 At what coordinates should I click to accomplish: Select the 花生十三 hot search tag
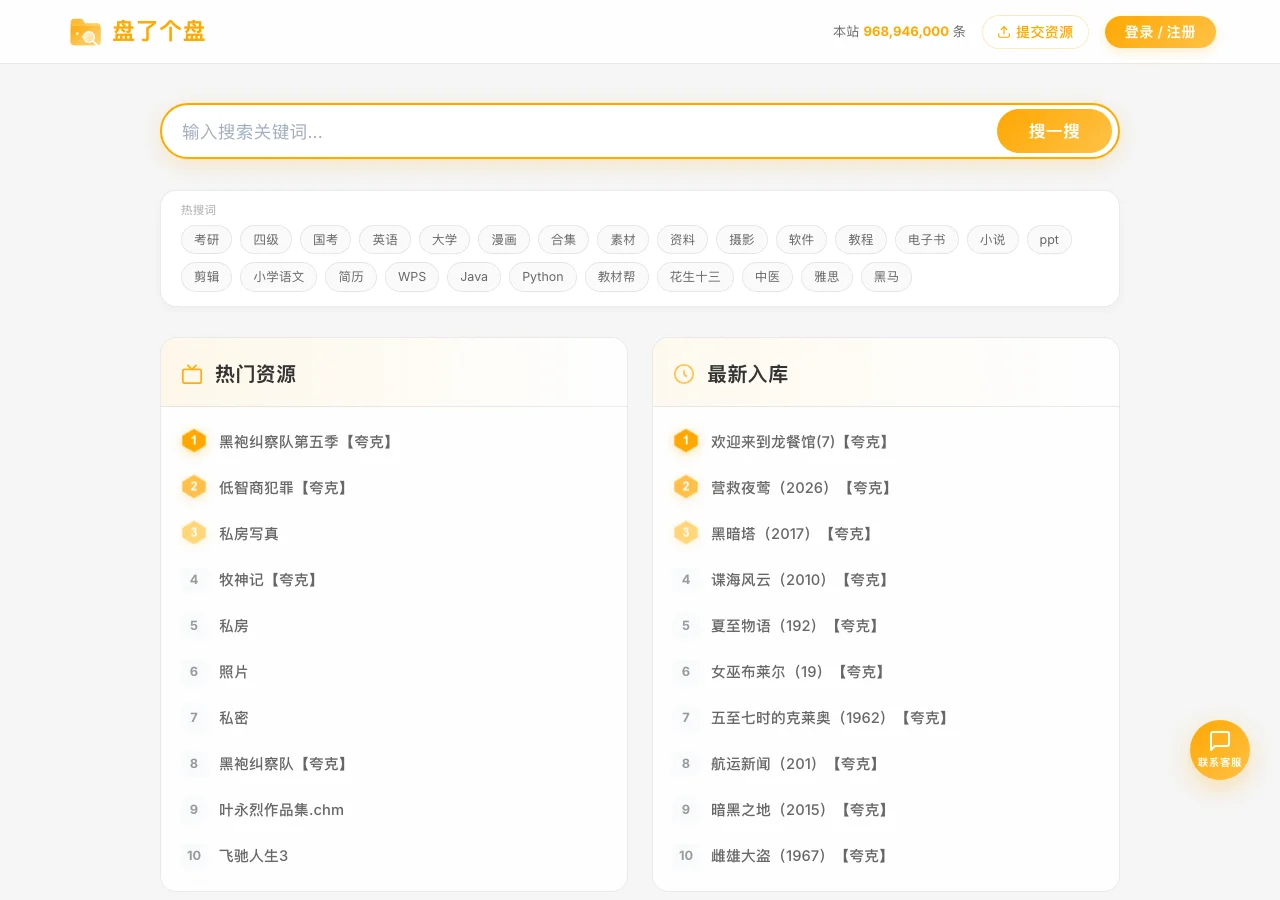pyautogui.click(x=695, y=277)
